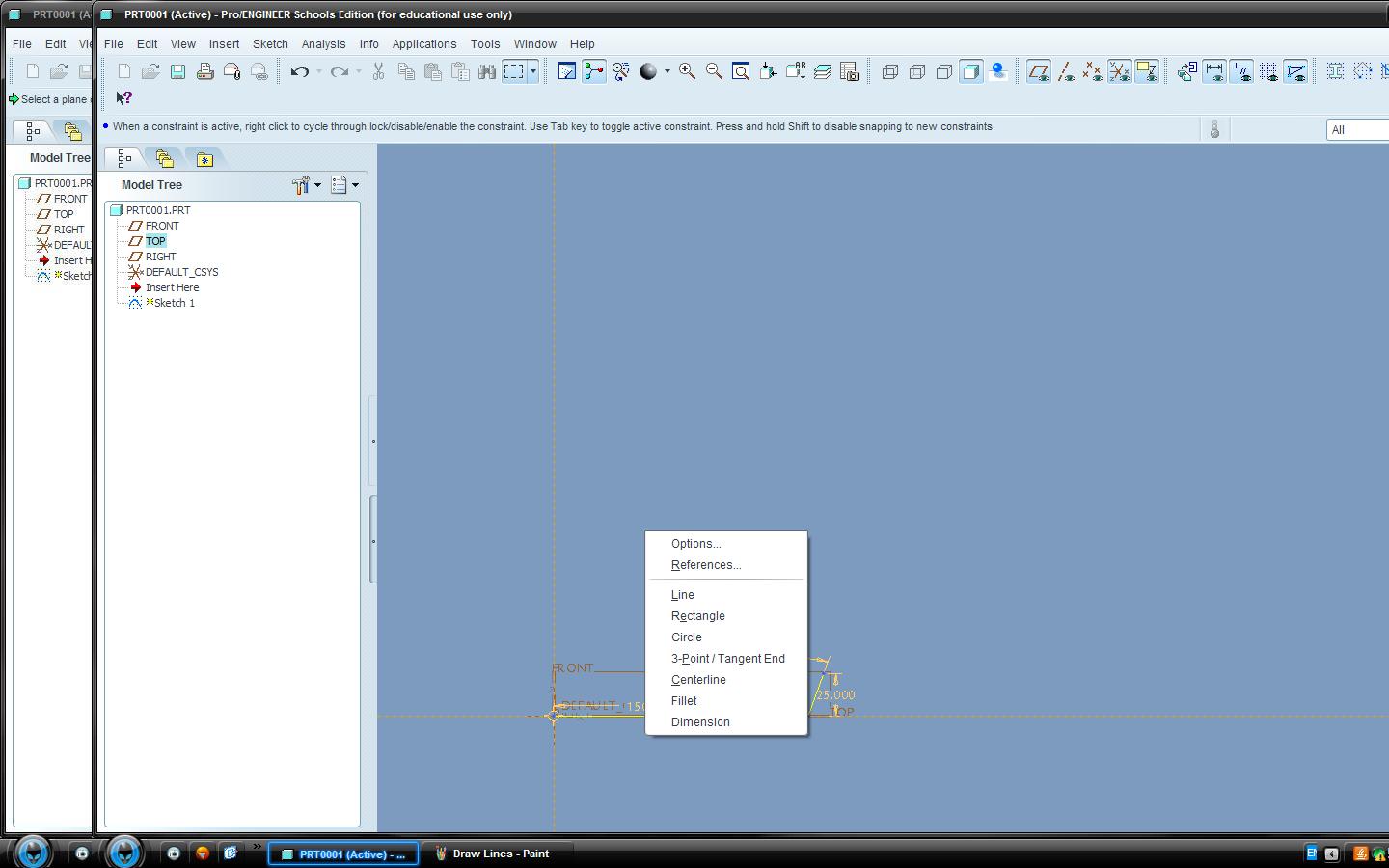Open the selection filter All dropdown
This screenshot has width=1389, height=868.
(x=1358, y=130)
